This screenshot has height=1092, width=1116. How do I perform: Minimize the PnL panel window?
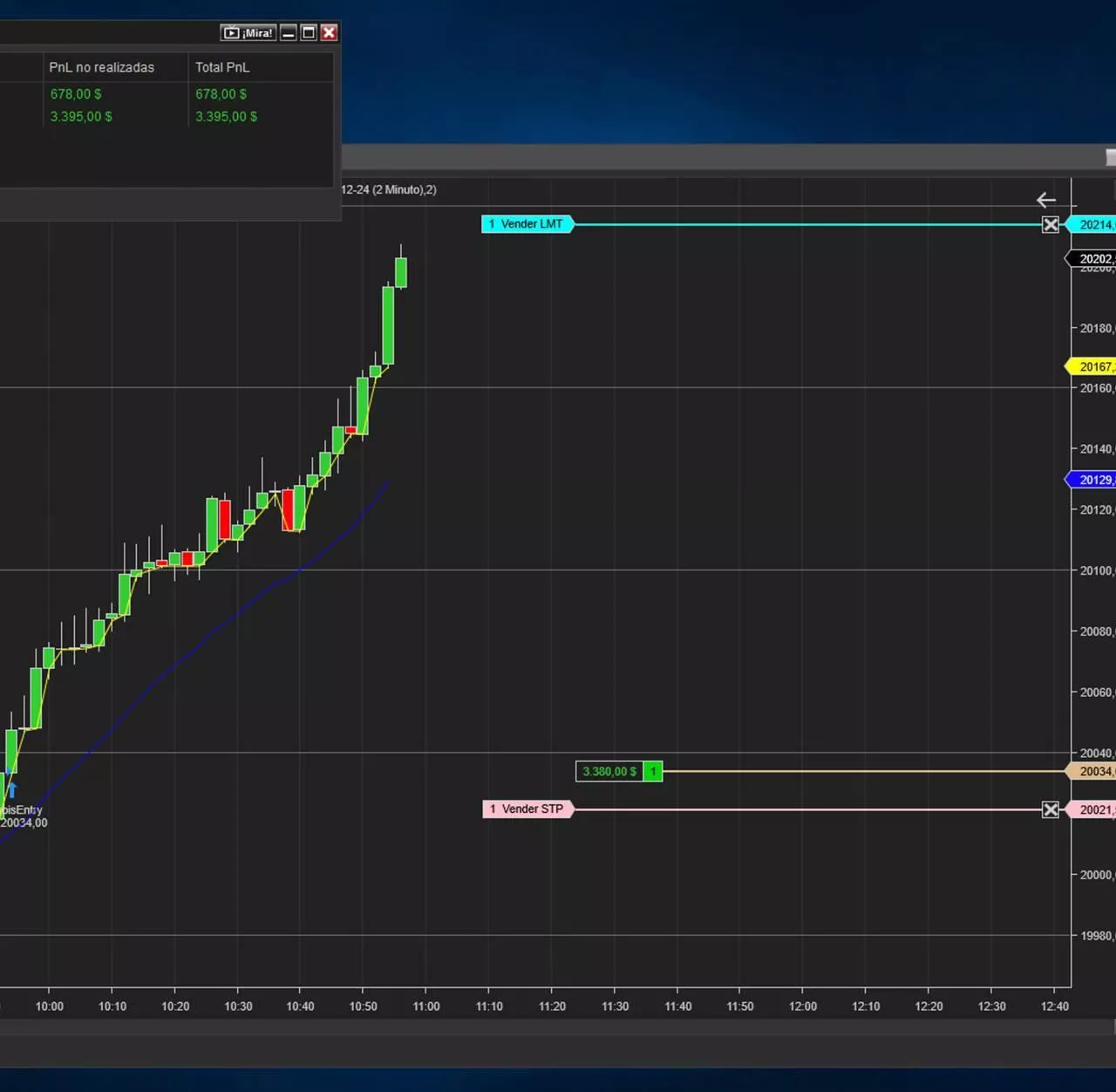289,33
